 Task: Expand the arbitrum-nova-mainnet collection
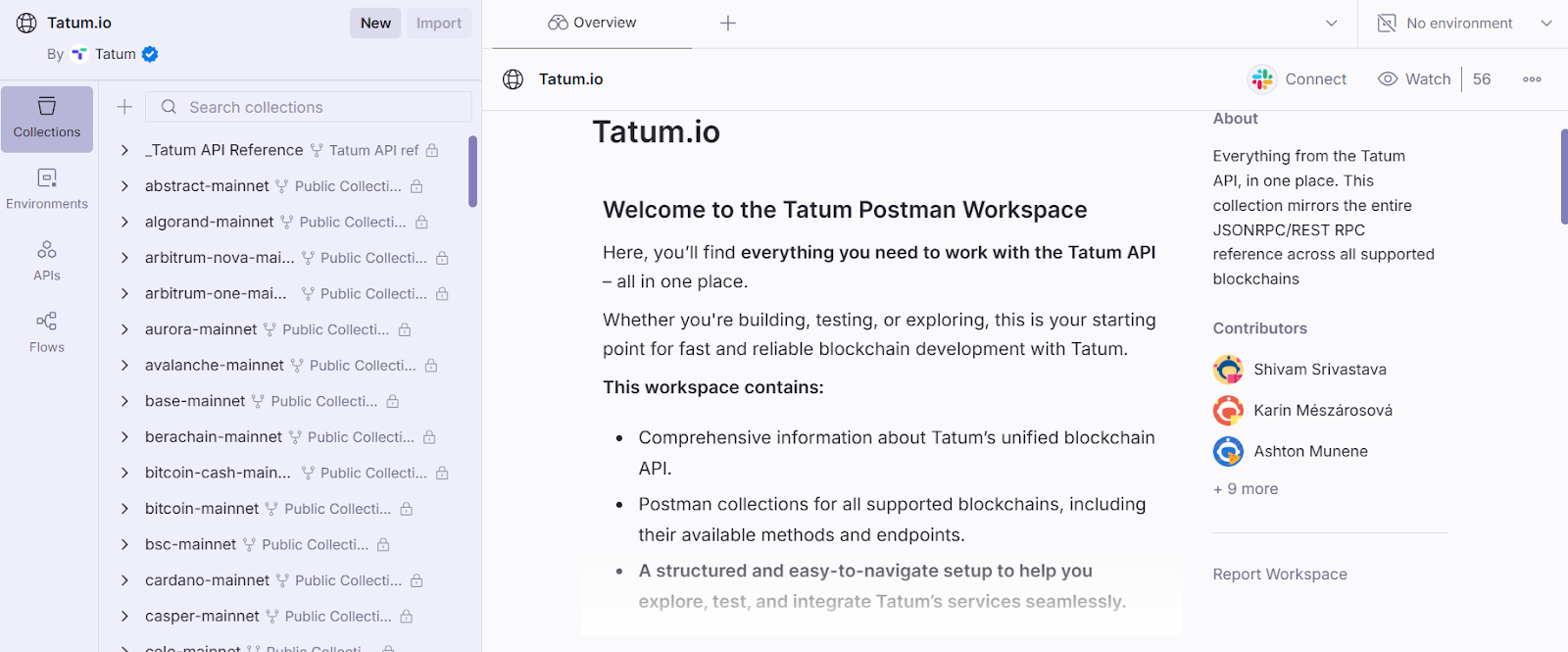tap(124, 258)
